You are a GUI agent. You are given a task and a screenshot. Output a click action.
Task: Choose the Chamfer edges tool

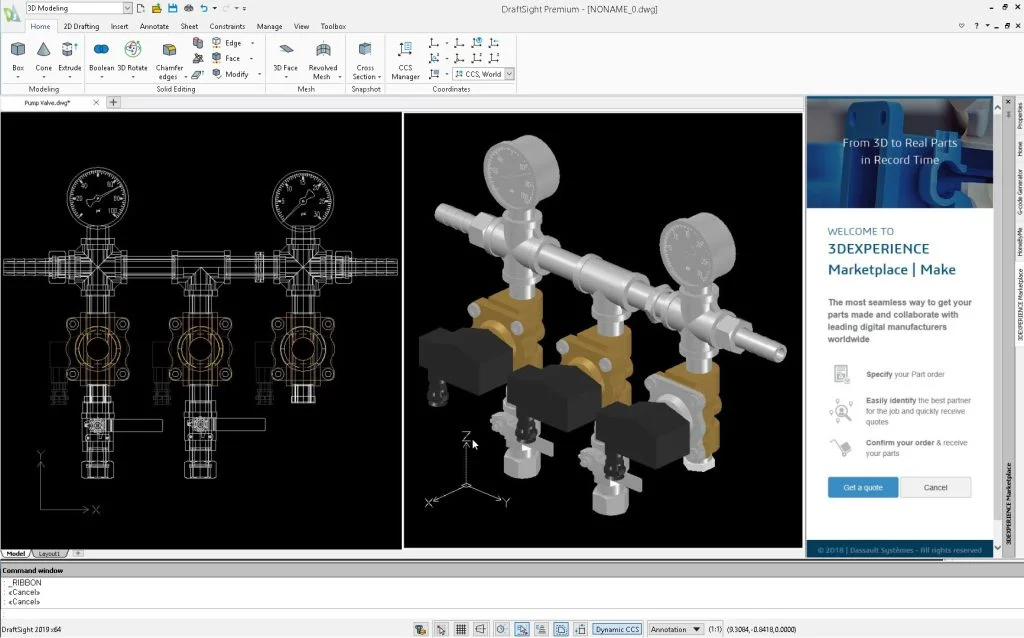point(168,55)
